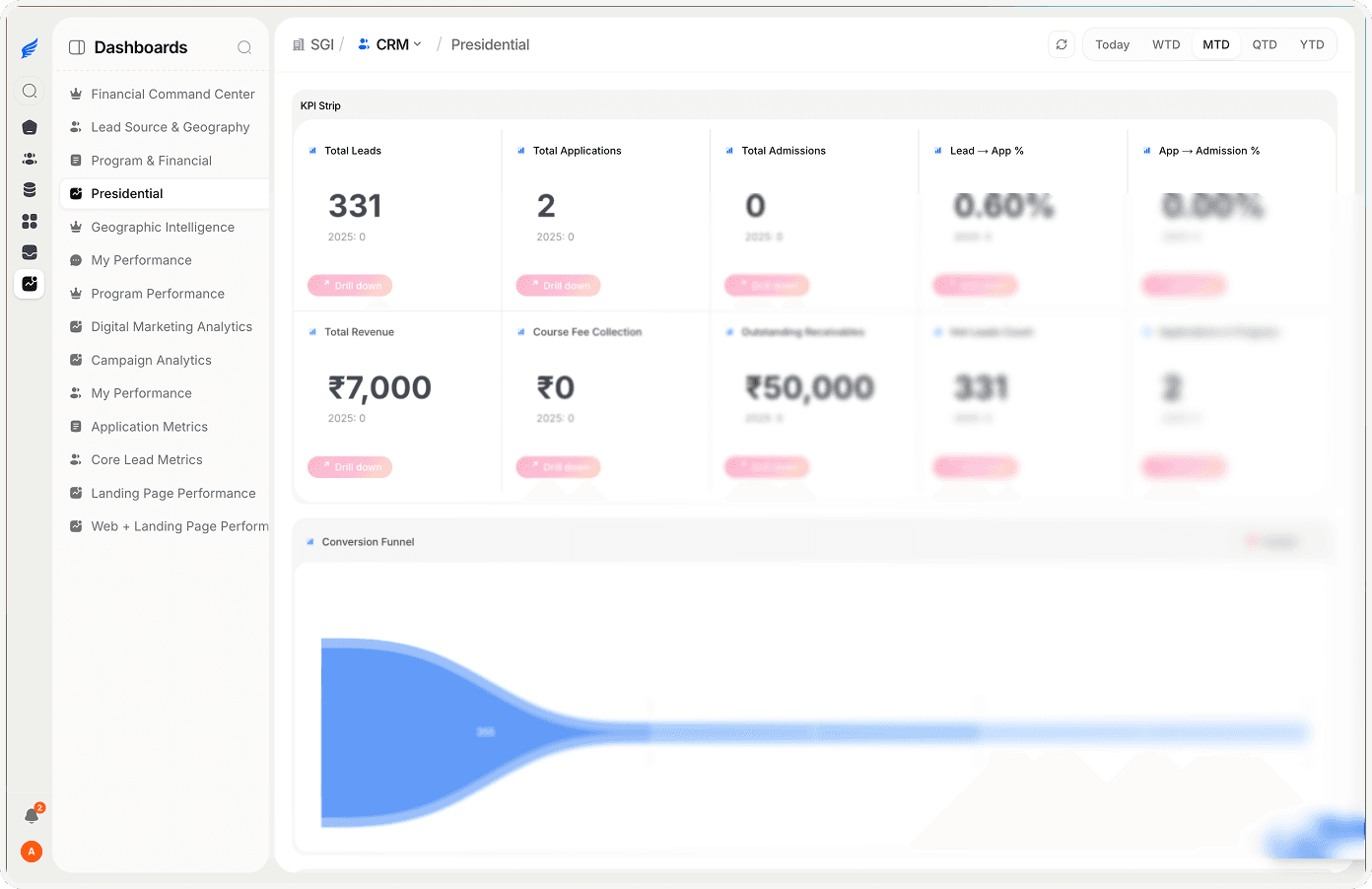This screenshot has width=1372, height=889.
Task: Open the orange user avatar menu
Action: [x=32, y=852]
